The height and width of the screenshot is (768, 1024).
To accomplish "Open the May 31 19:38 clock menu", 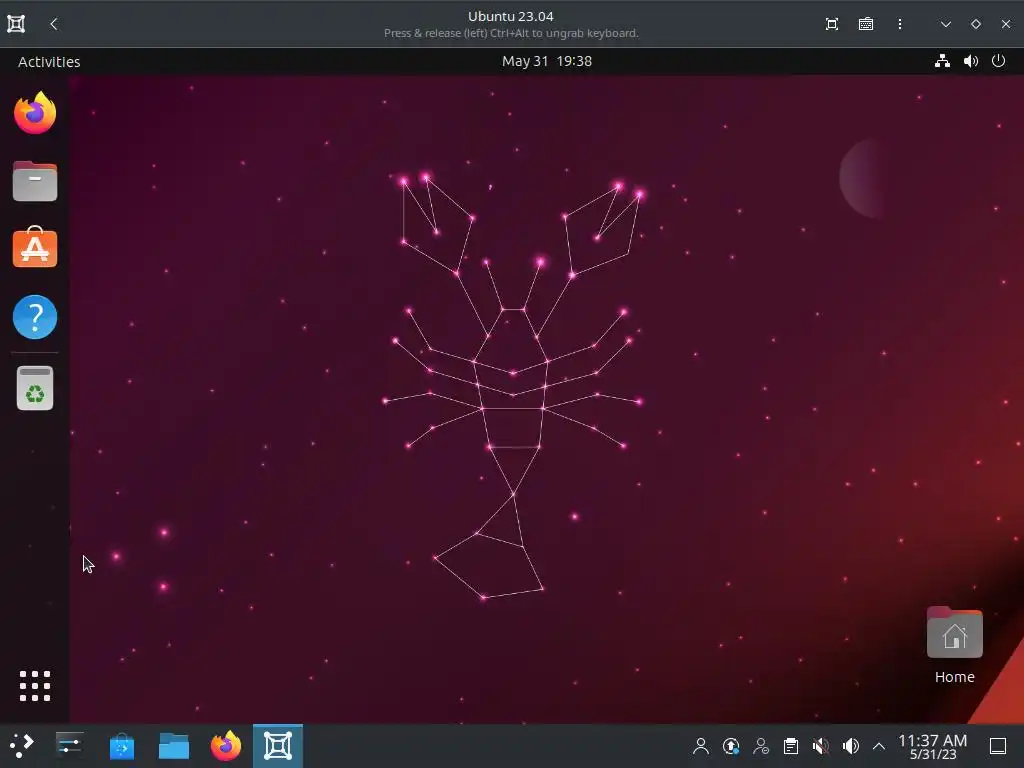I will [547, 61].
